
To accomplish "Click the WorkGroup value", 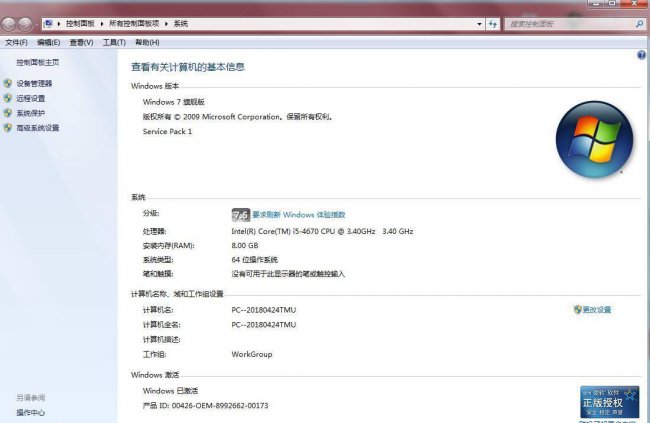I will coord(252,354).
